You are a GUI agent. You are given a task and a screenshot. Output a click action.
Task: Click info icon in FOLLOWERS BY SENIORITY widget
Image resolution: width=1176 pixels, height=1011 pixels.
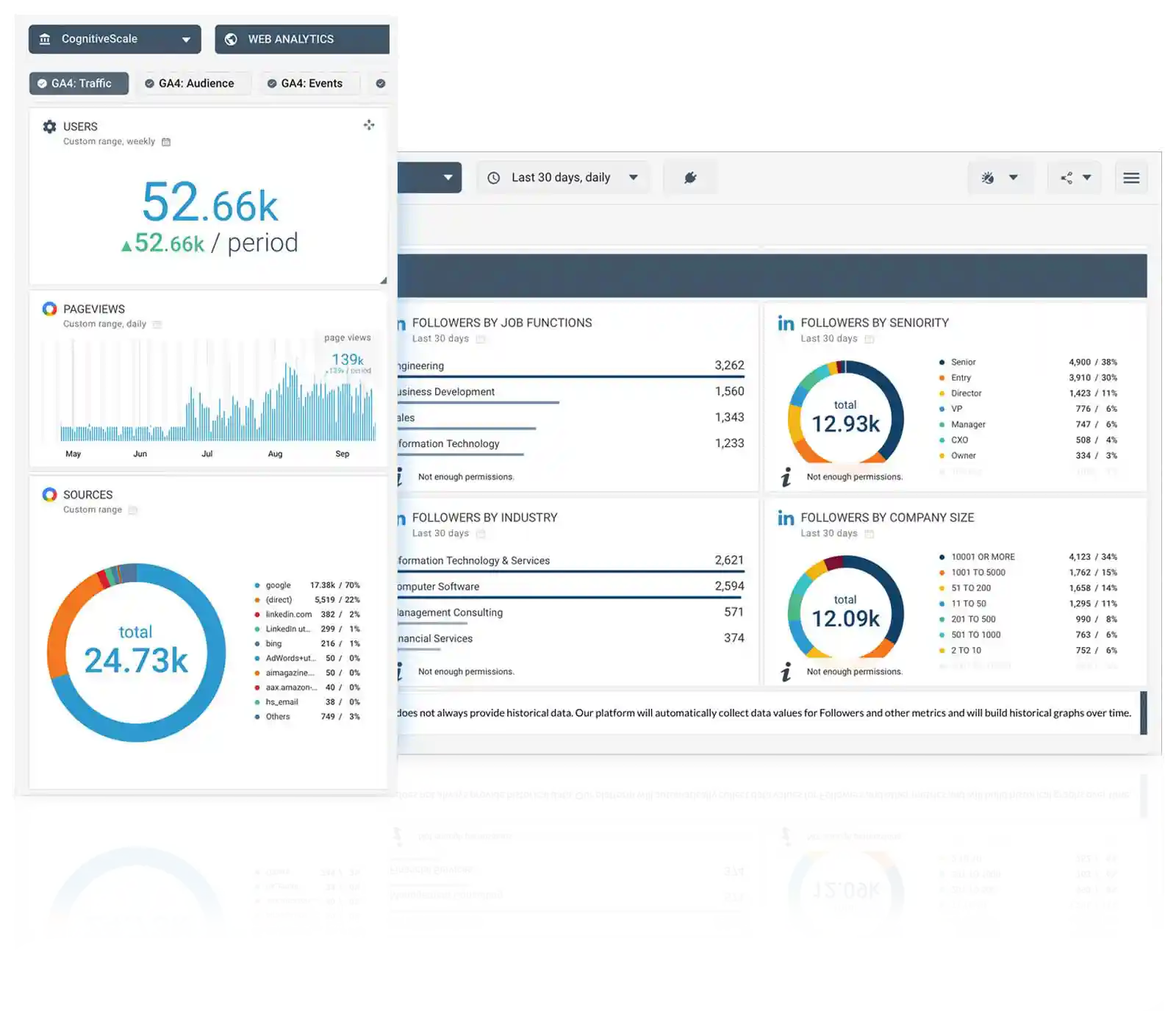(x=786, y=476)
